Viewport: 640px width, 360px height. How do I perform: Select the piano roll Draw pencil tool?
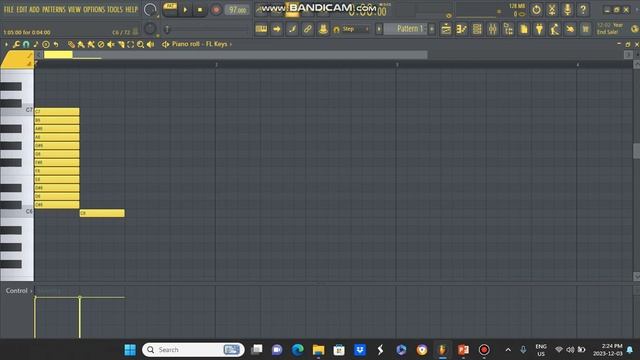[x=71, y=44]
